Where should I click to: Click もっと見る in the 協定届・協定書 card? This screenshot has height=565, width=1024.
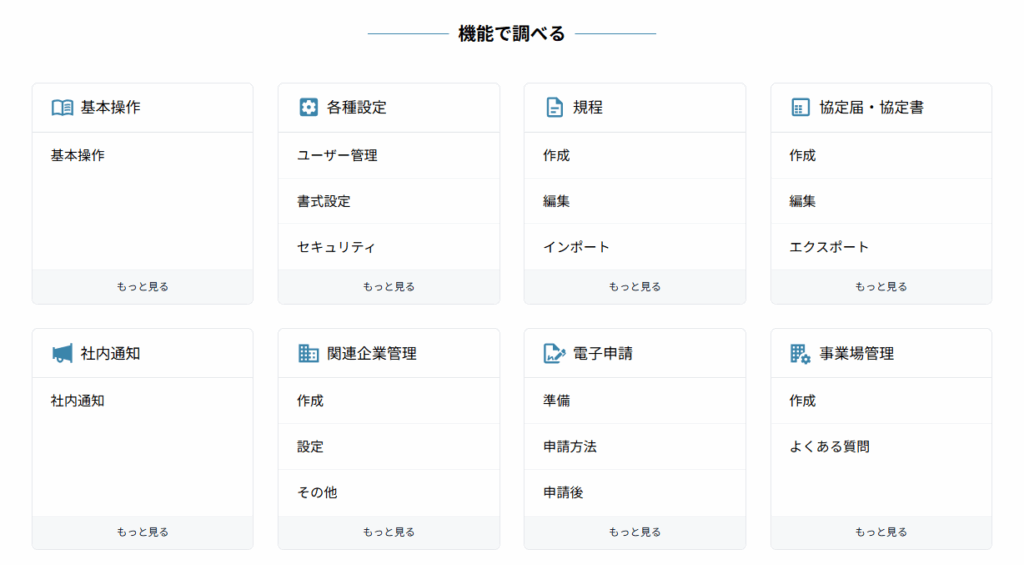tap(881, 287)
